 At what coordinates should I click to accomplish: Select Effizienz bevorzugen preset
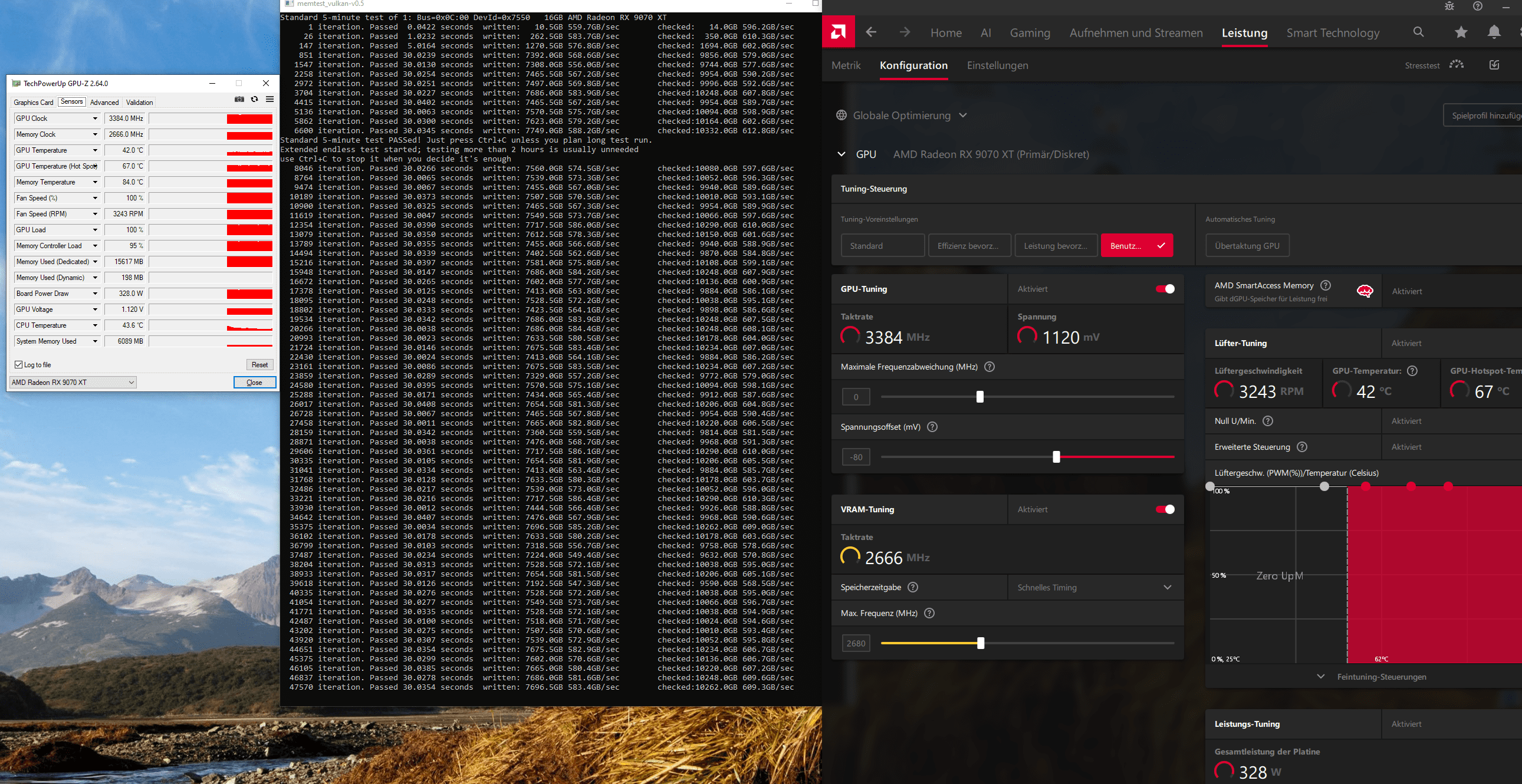point(969,246)
